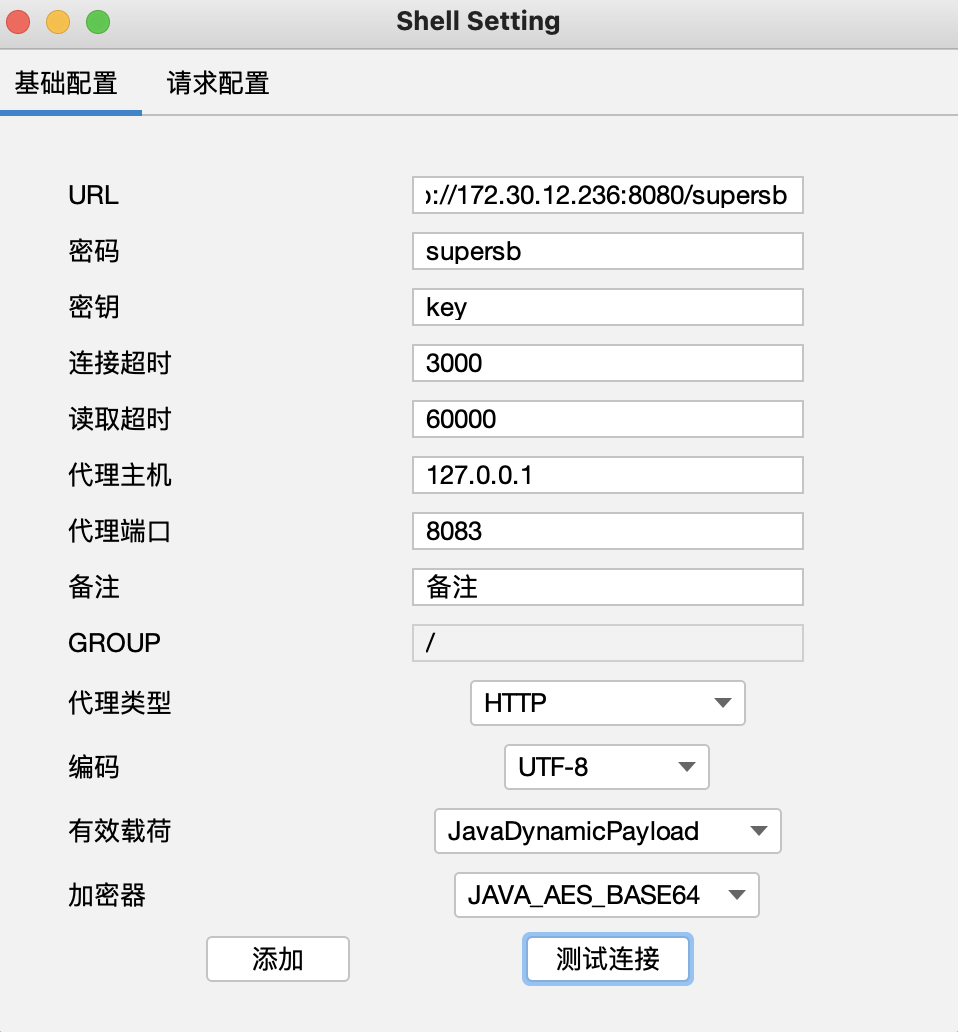Minimize the window using the yellow button
The width and height of the screenshot is (958, 1032).
tap(58, 21)
